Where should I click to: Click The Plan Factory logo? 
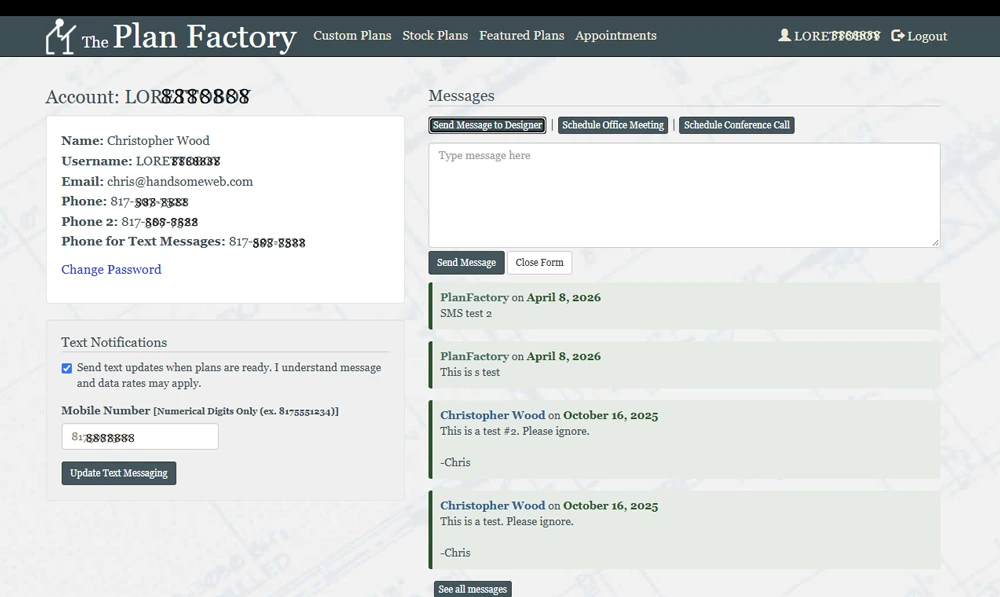[171, 36]
